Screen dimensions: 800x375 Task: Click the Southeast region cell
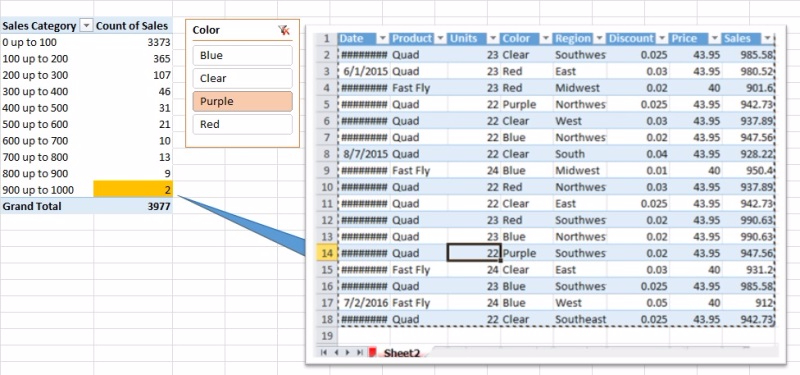point(580,319)
